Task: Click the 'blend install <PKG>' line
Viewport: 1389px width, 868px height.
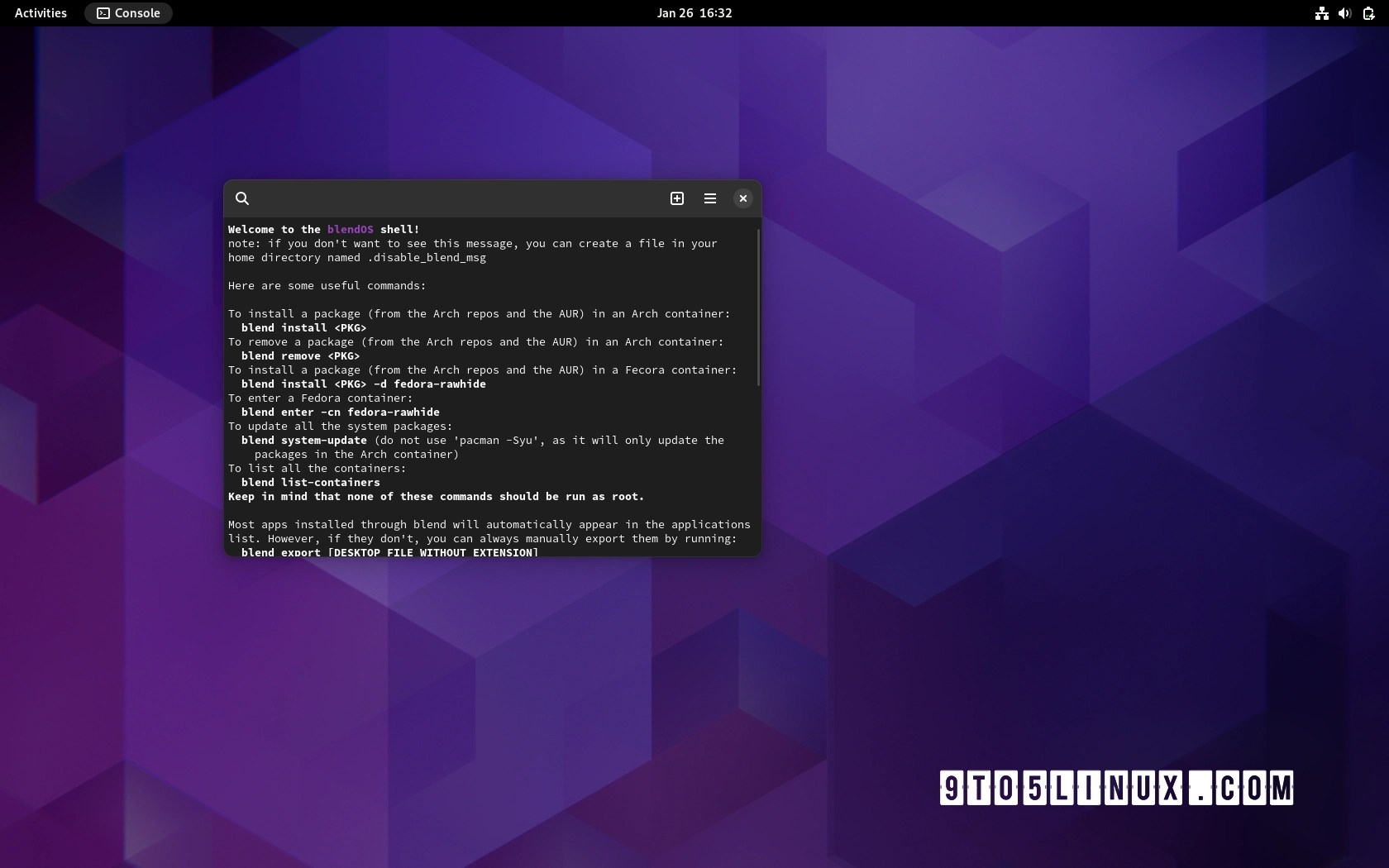Action: point(304,328)
